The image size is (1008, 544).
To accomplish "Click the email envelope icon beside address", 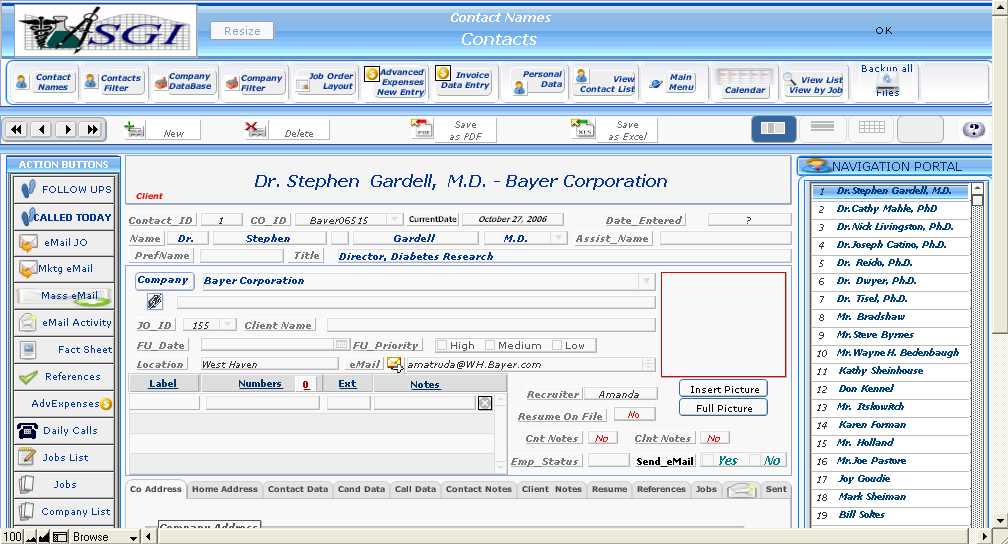I will point(395,365).
